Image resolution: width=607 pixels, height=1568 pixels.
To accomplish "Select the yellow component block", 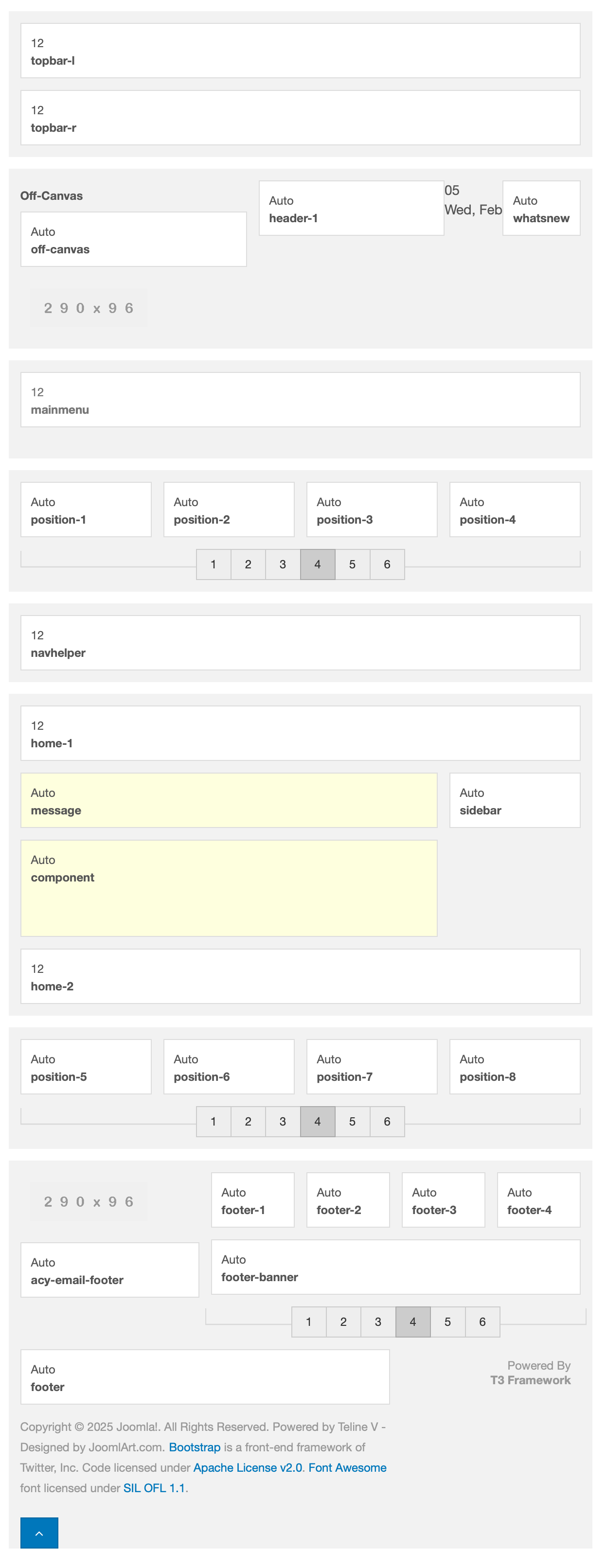I will point(229,888).
